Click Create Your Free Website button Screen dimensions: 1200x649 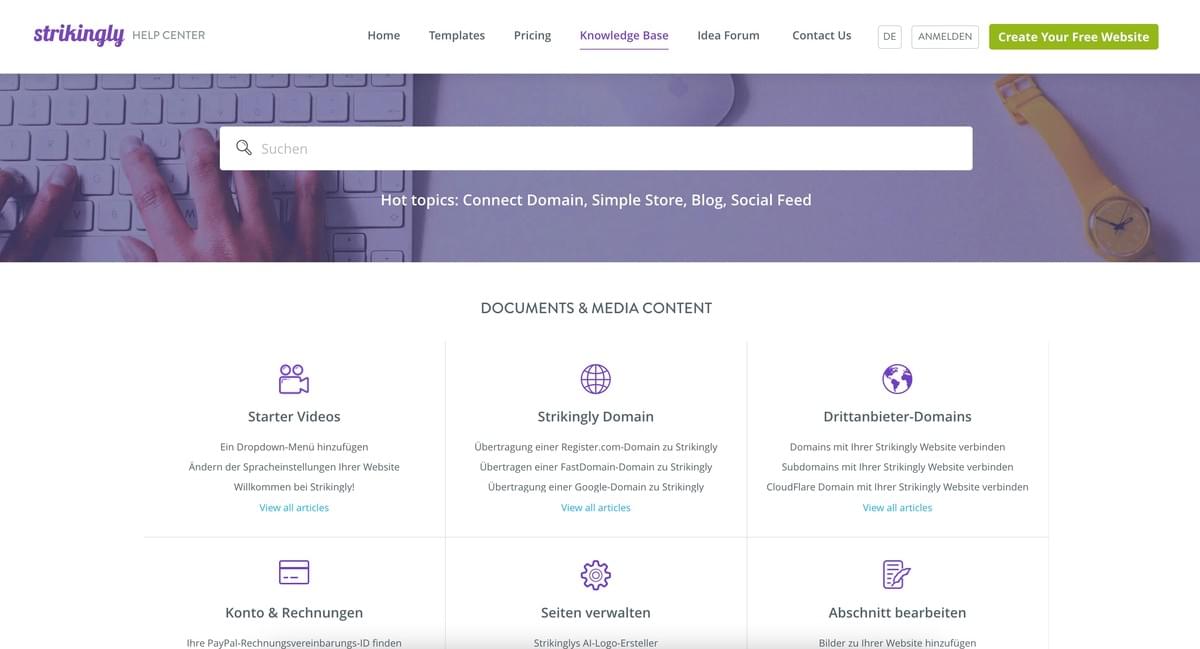coord(1074,37)
